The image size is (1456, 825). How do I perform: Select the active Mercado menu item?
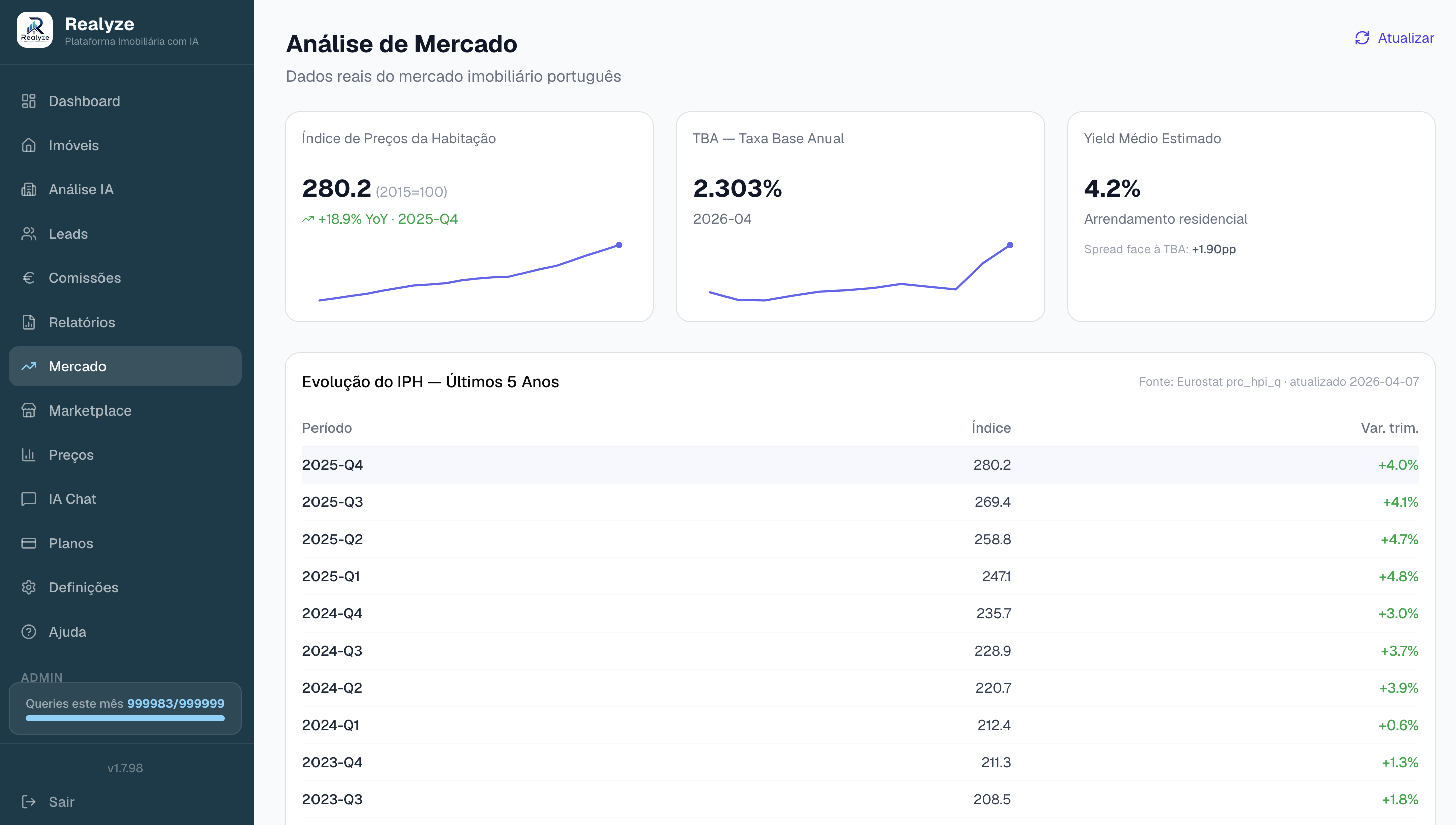[x=125, y=366]
